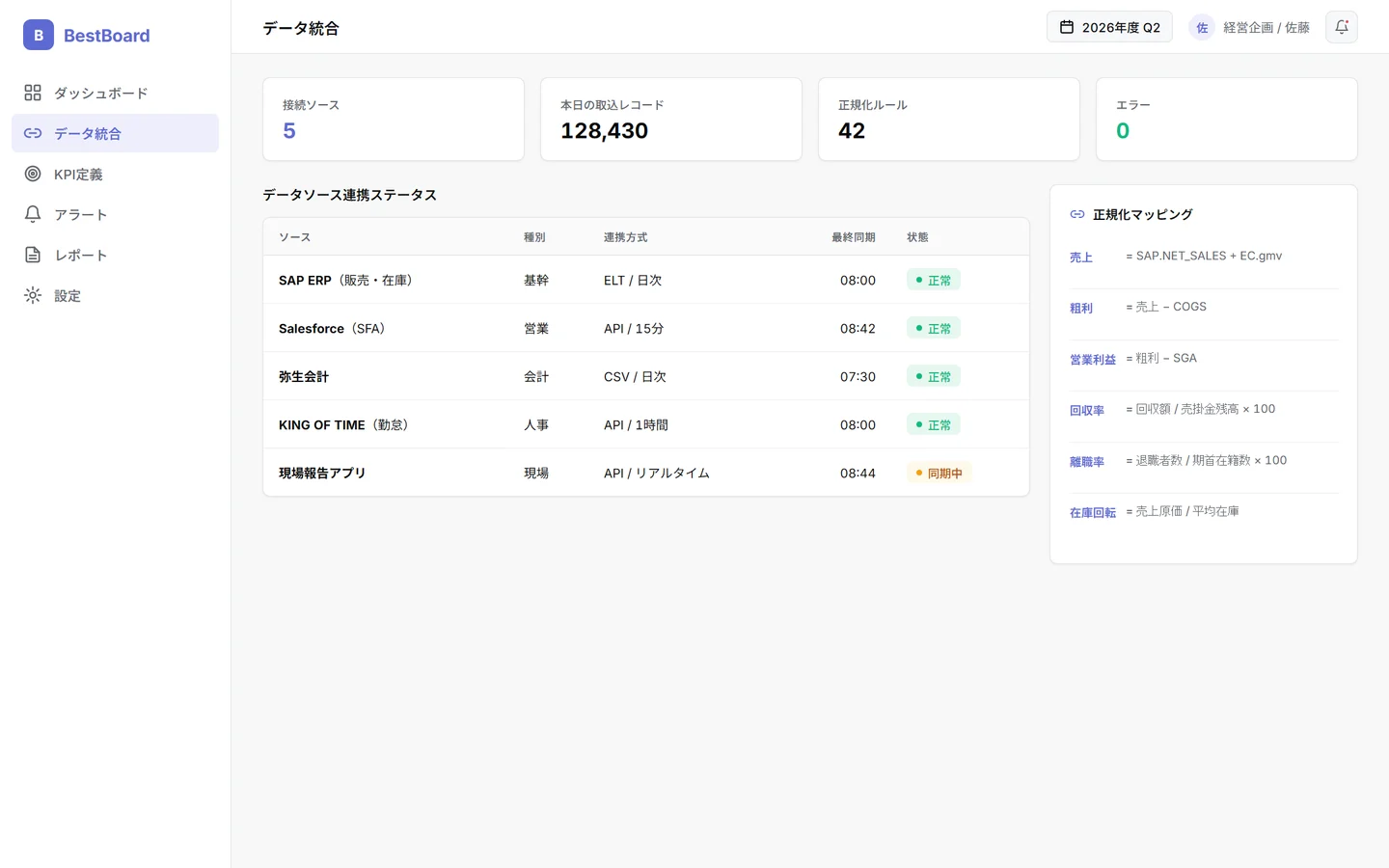This screenshot has width=1389, height=868.
Task: Click the 人事 type cell
Action: click(x=536, y=424)
